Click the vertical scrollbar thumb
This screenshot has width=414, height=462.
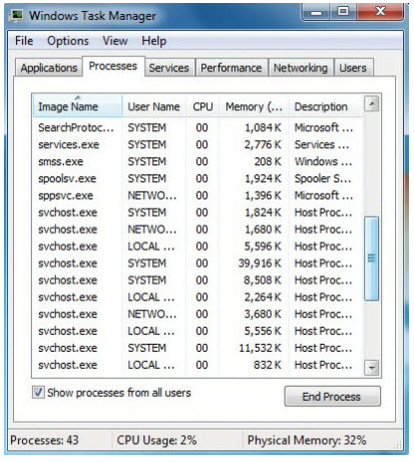tap(371, 258)
